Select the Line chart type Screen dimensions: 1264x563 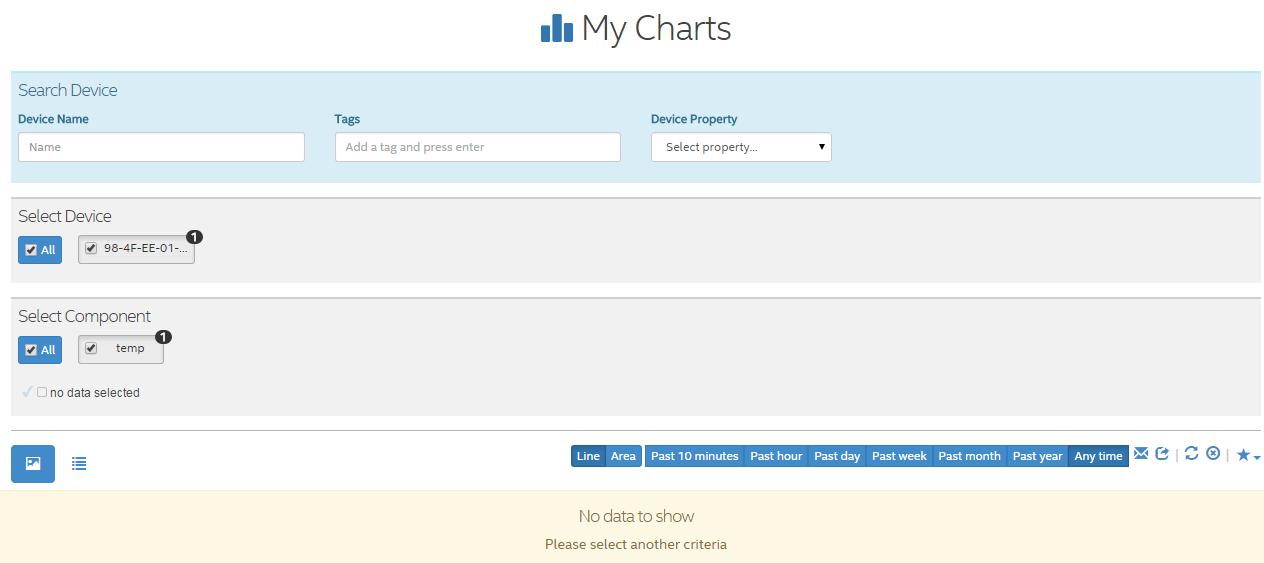(588, 456)
